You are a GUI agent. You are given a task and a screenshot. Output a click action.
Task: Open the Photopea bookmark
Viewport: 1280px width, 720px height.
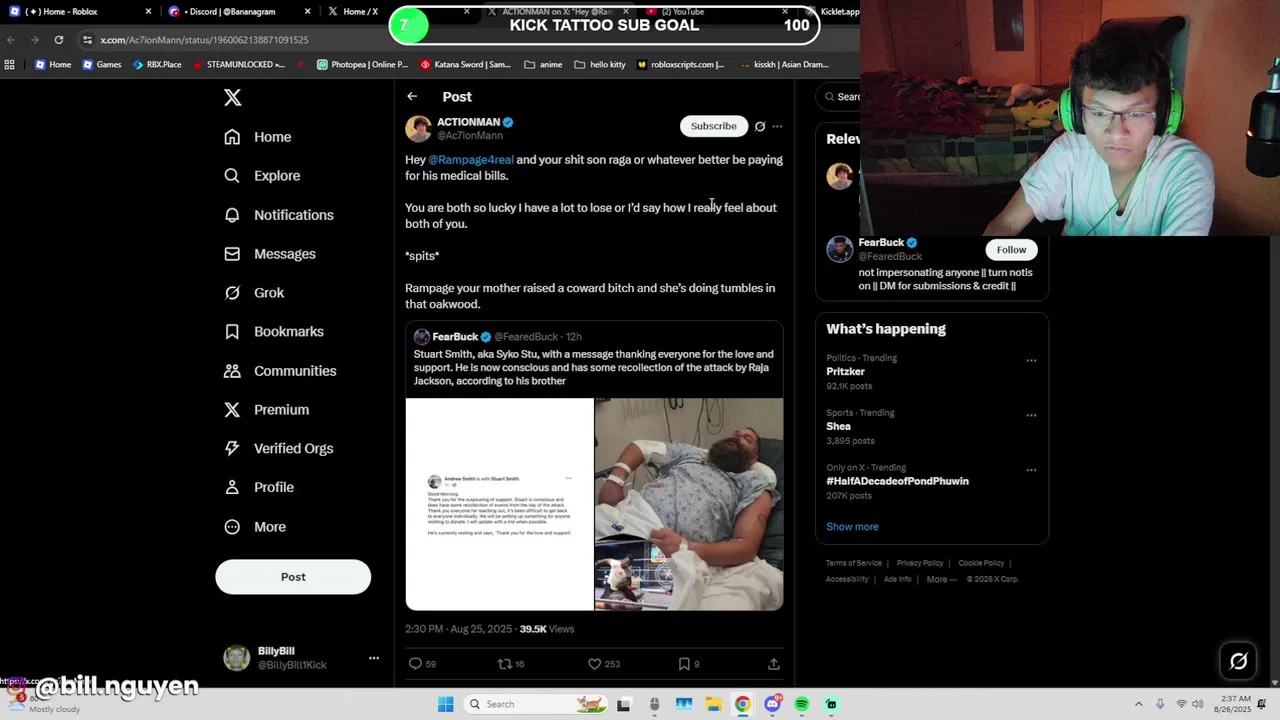coord(362,65)
